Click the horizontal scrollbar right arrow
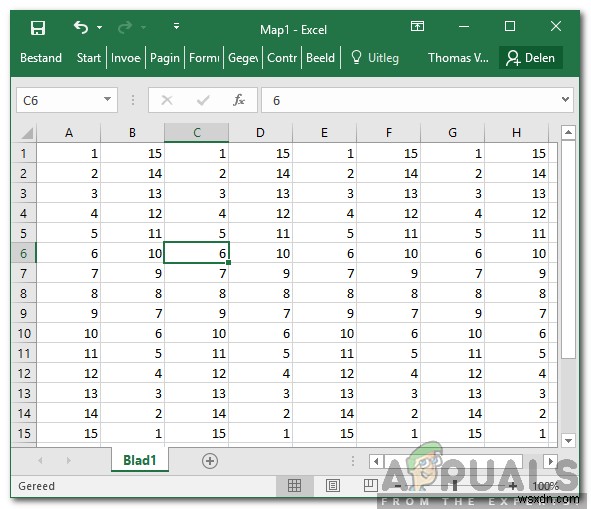 pos(550,461)
